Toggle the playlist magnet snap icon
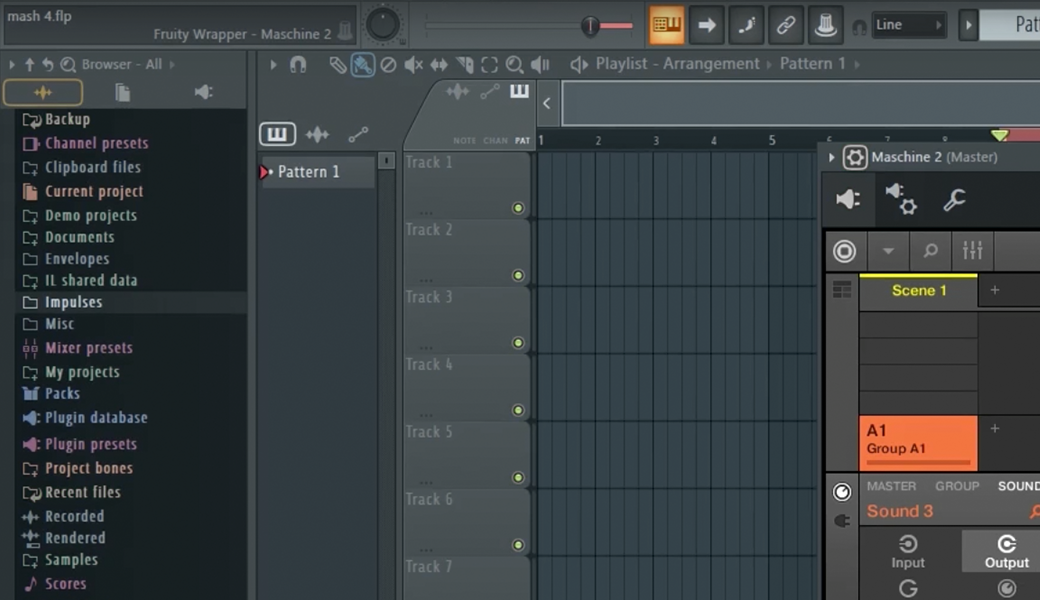Screen dimensions: 1040x600 [298, 64]
